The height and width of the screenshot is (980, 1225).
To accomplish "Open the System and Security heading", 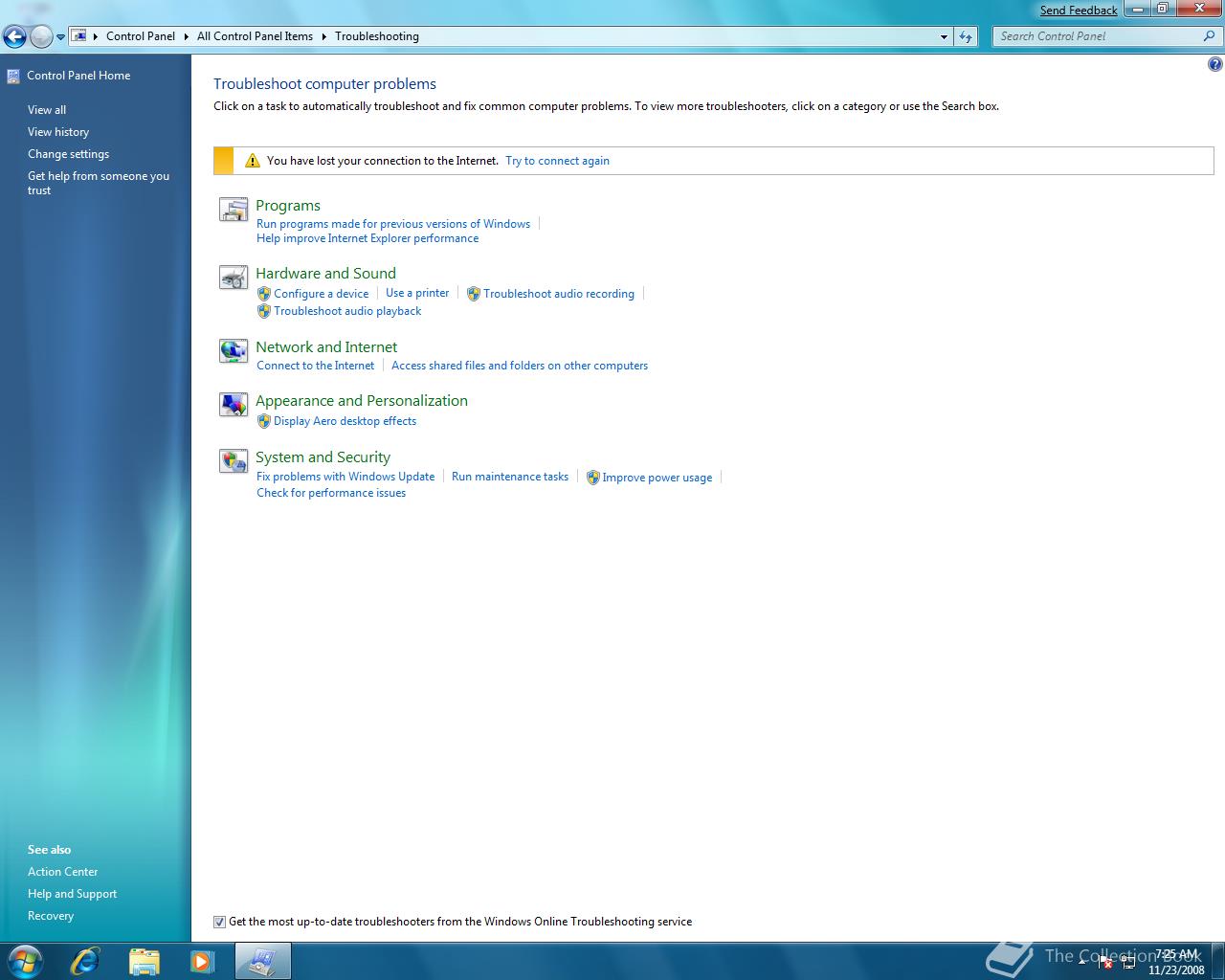I will (x=323, y=457).
